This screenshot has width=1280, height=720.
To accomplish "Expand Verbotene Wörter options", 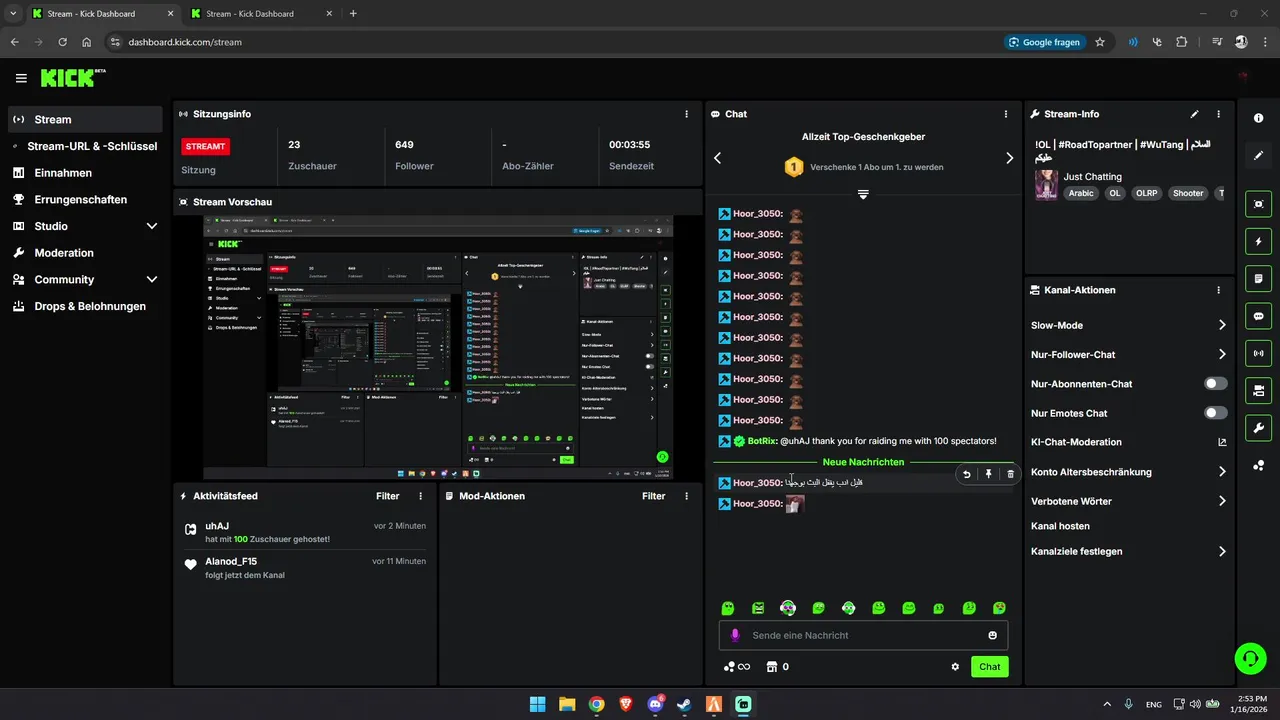I will (x=1222, y=501).
